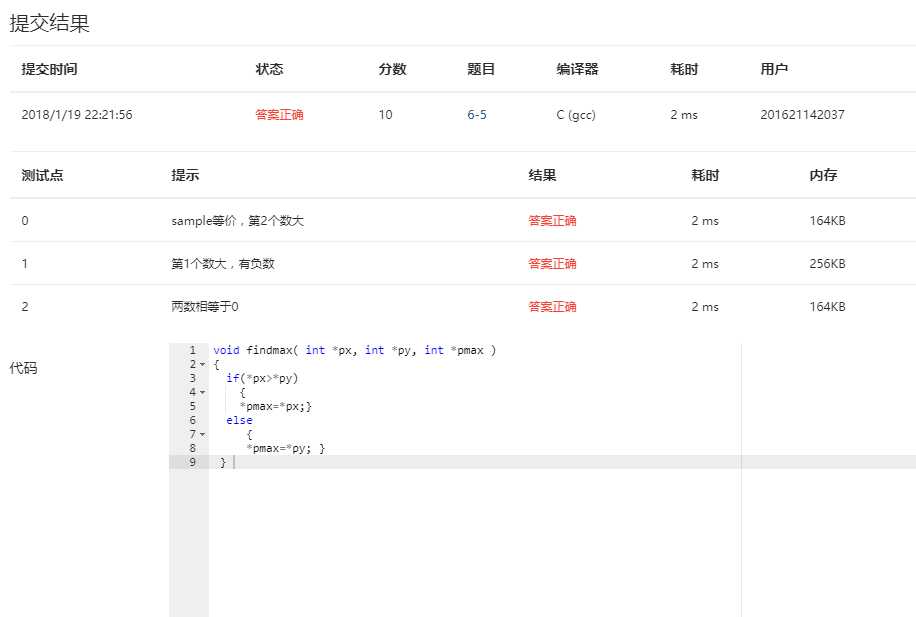Click the 代码 label
916x617 pixels.
[x=23, y=368]
